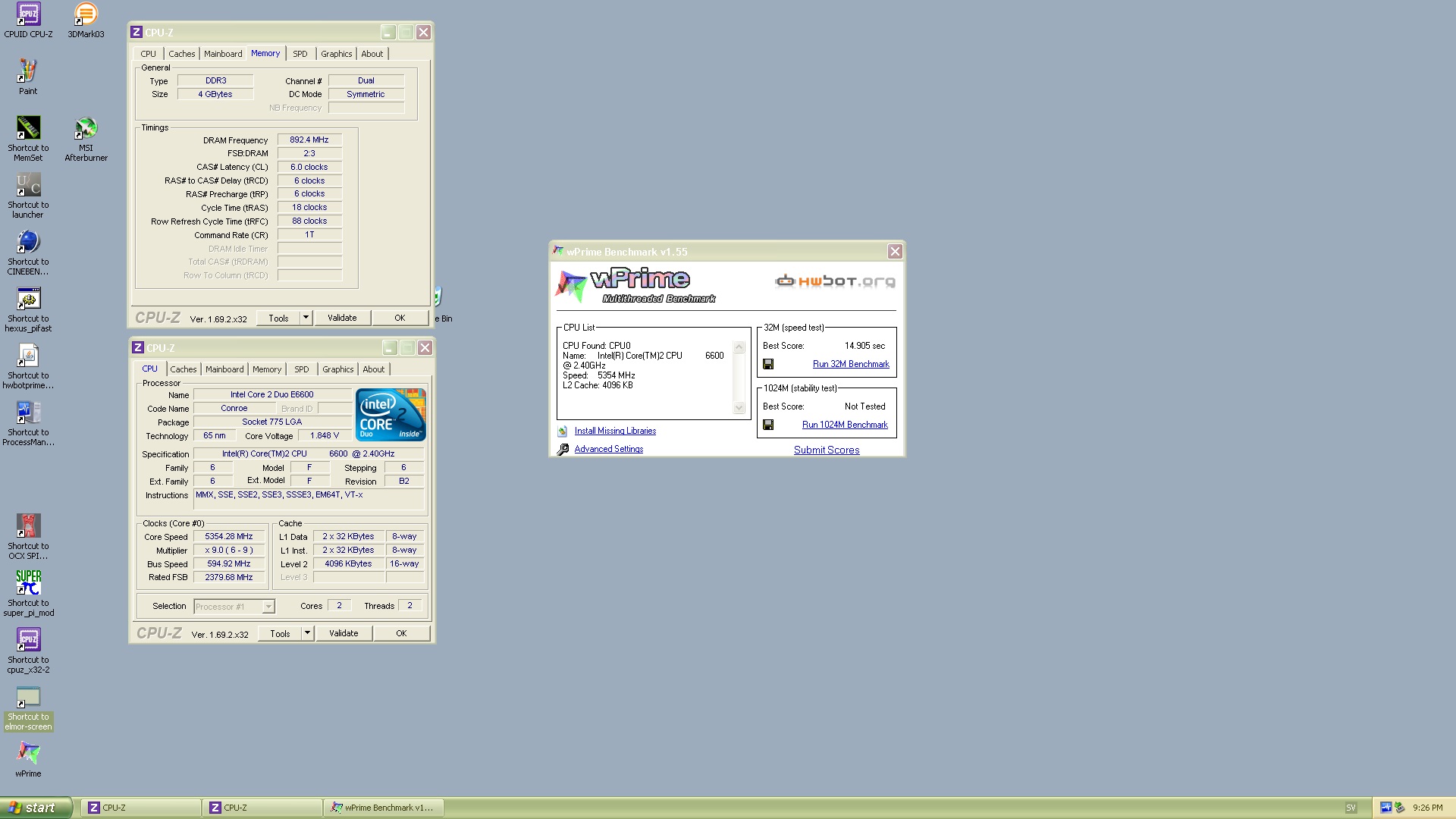Open the MSI Afterburner desktop icon
The height and width of the screenshot is (819, 1456).
[86, 139]
